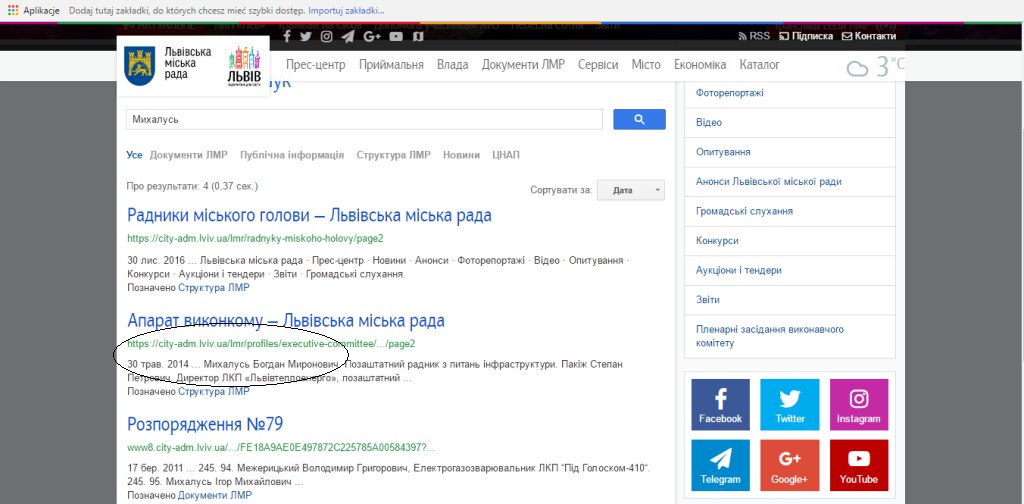Open the Twitter icon in the top header
Screen dimensions: 1024x504
tap(306, 37)
